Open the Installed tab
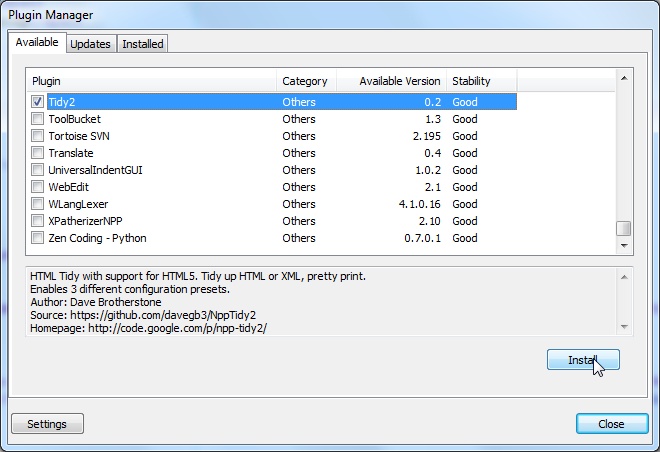The width and height of the screenshot is (660, 452). (142, 44)
